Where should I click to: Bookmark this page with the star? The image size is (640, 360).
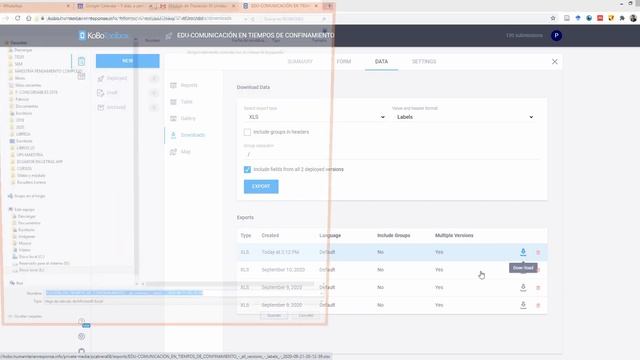(553, 18)
